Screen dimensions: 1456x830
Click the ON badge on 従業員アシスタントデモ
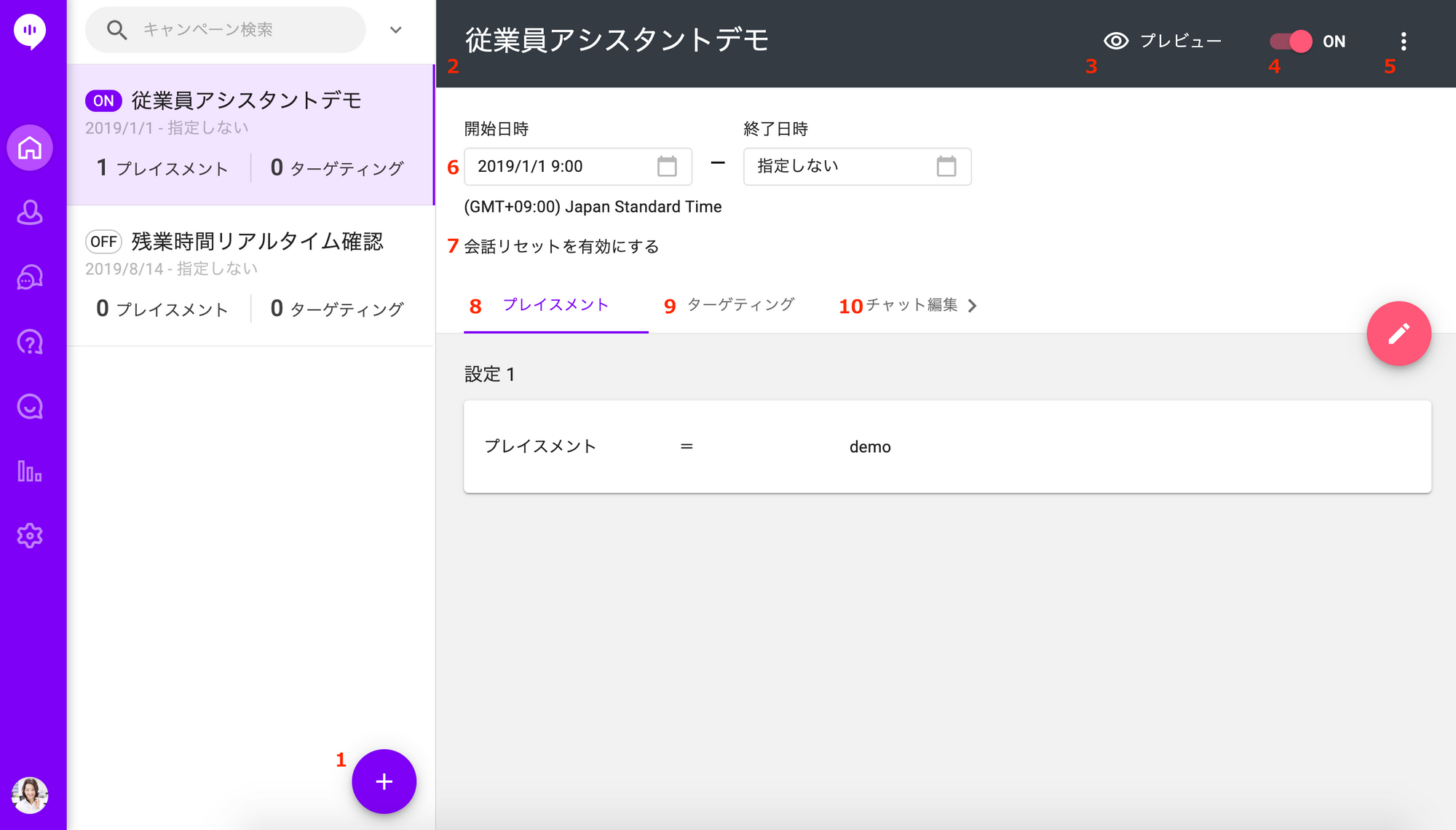[103, 101]
